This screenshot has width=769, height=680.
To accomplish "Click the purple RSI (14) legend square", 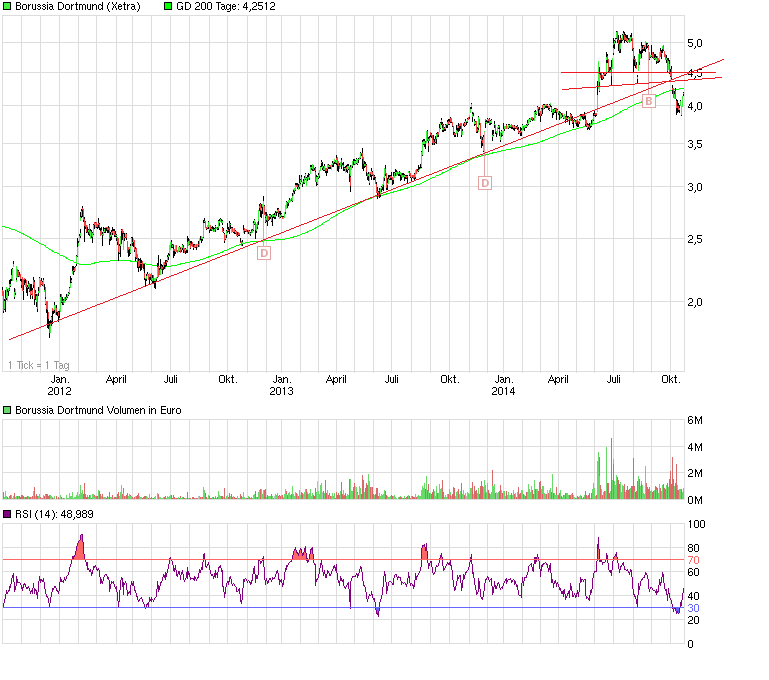I will 7,514.
